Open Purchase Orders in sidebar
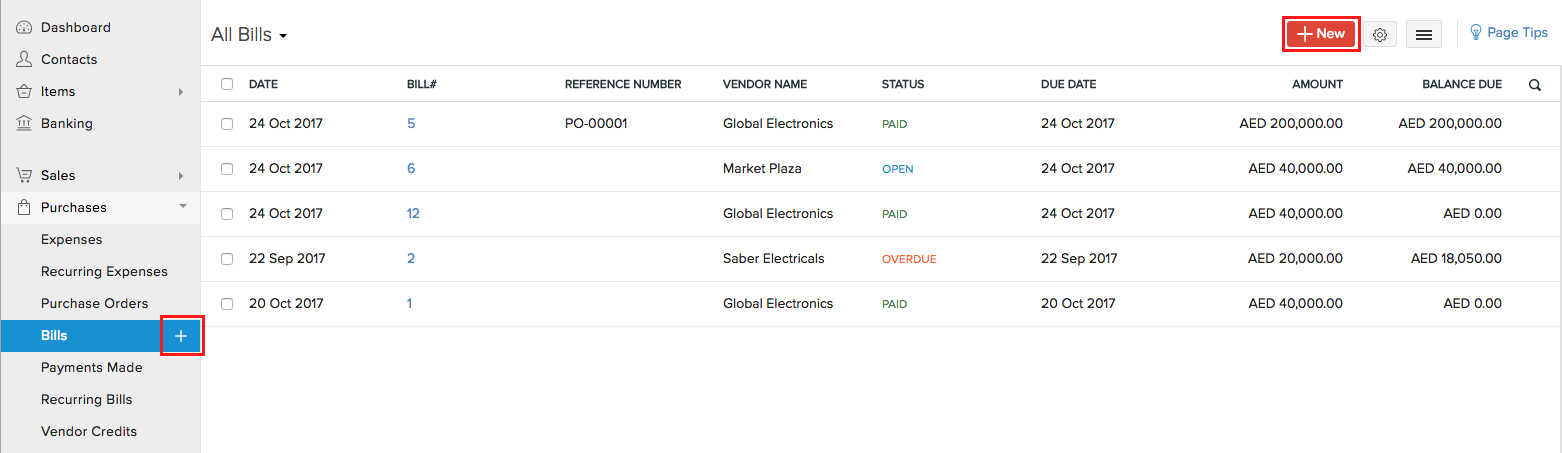1562x453 pixels. [x=94, y=303]
